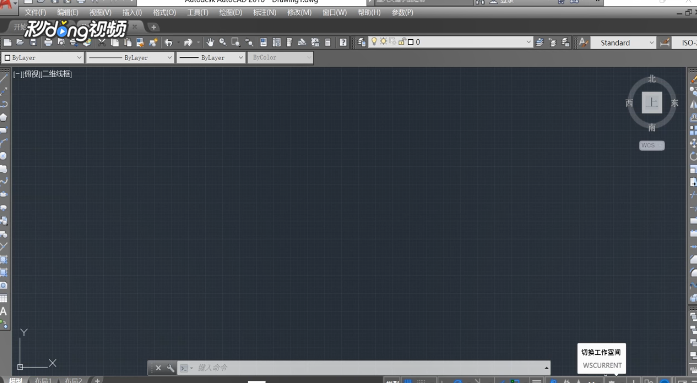Select the Polyline tool in the Draw toolbar
The image size is (697, 383).
coord(4,104)
